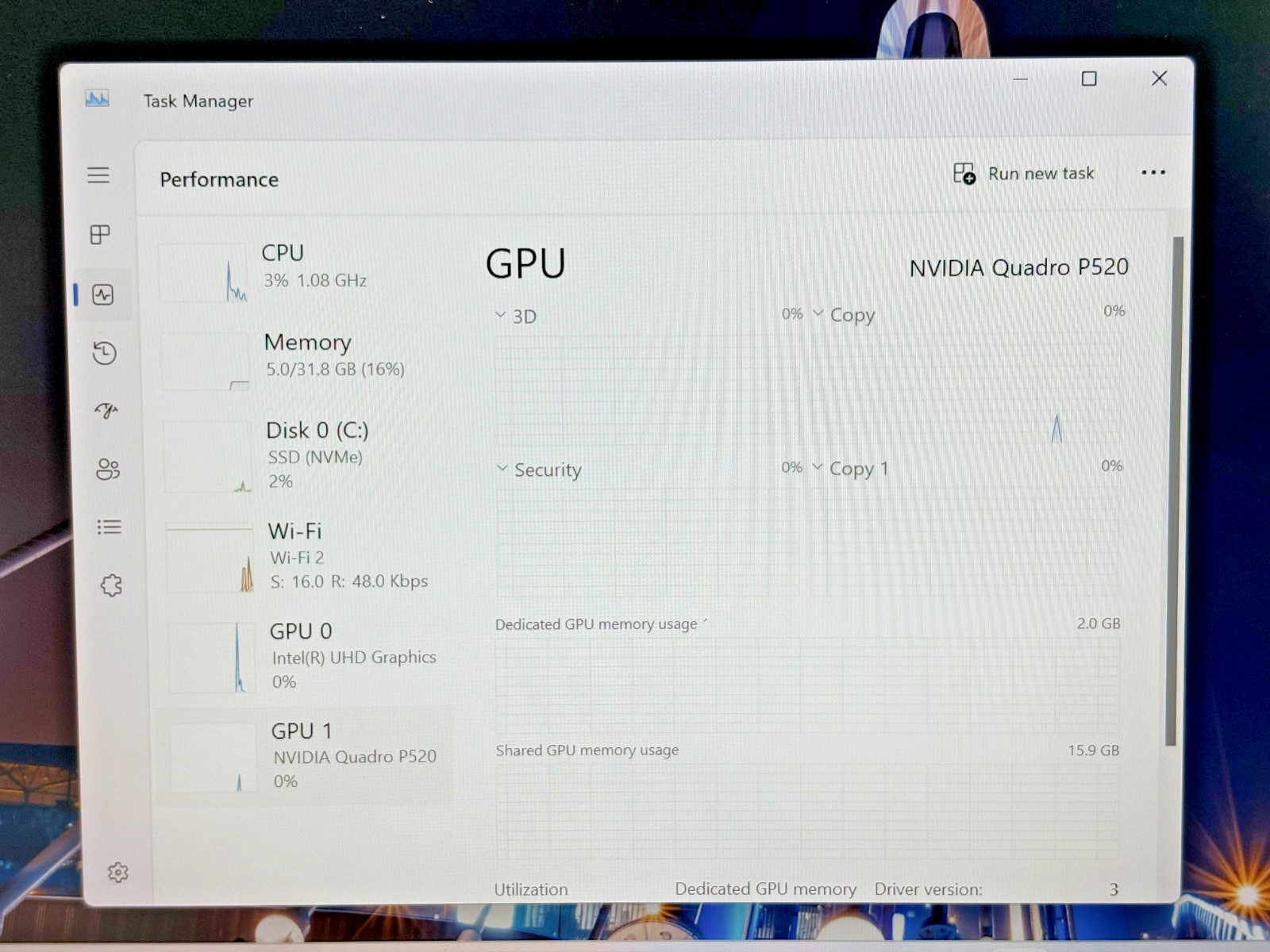Click the Driver version label
1270x952 pixels.
pyautogui.click(x=928, y=889)
